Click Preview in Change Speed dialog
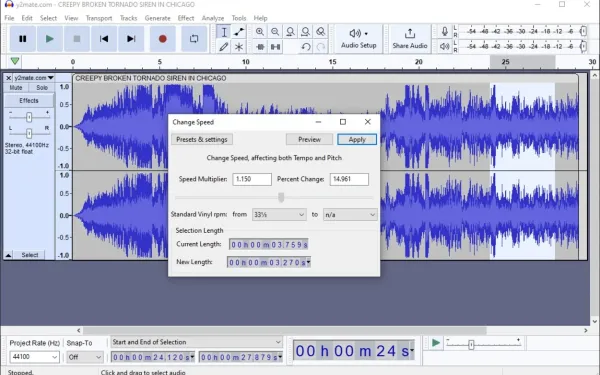This screenshot has width=600, height=375. point(309,139)
